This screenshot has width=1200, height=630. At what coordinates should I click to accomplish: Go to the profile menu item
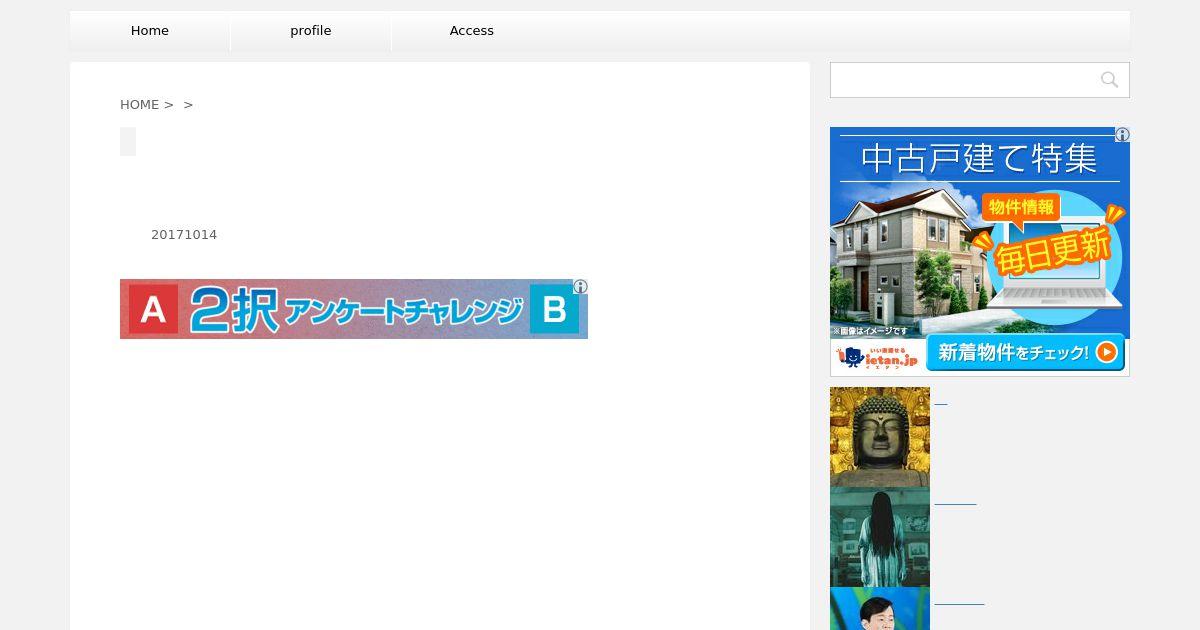click(311, 31)
